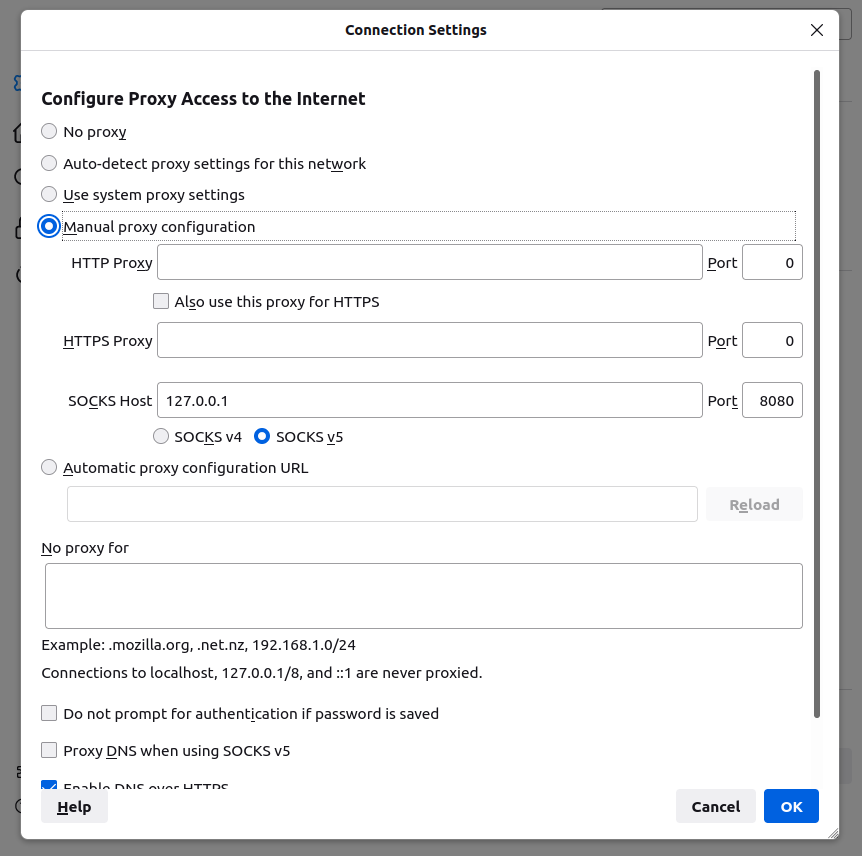
Task: Focus the SOCKS port field showing 8080
Action: click(772, 400)
